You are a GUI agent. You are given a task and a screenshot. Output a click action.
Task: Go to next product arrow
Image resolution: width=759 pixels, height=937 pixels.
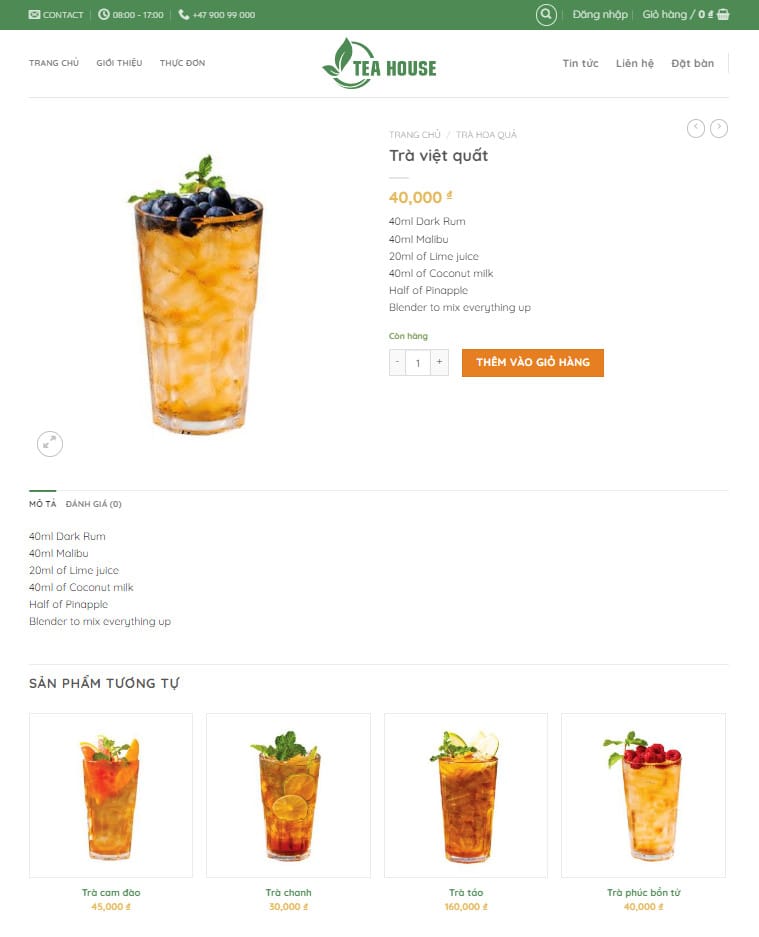pos(719,128)
